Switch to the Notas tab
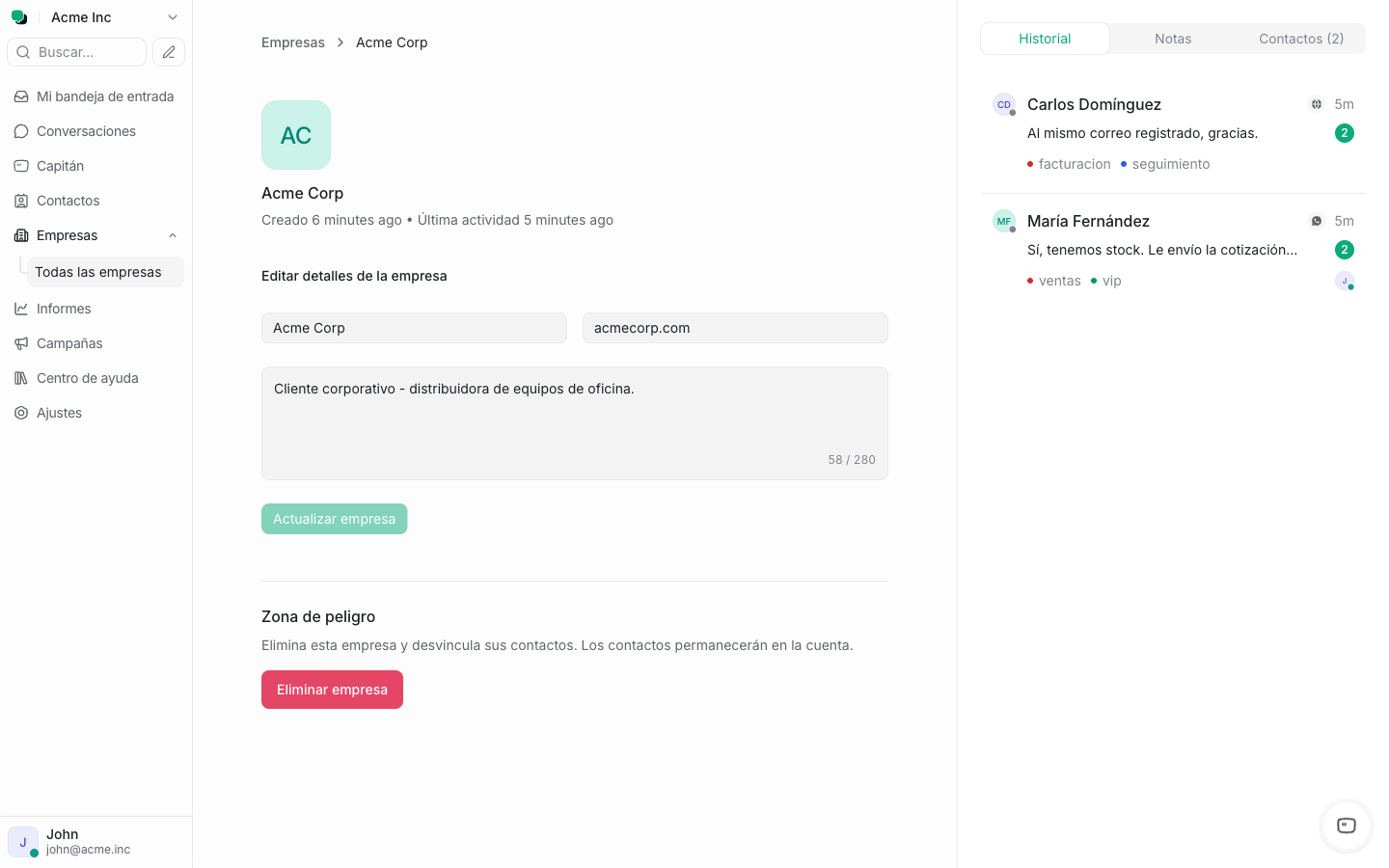This screenshot has height=868, width=1389. [x=1173, y=39]
